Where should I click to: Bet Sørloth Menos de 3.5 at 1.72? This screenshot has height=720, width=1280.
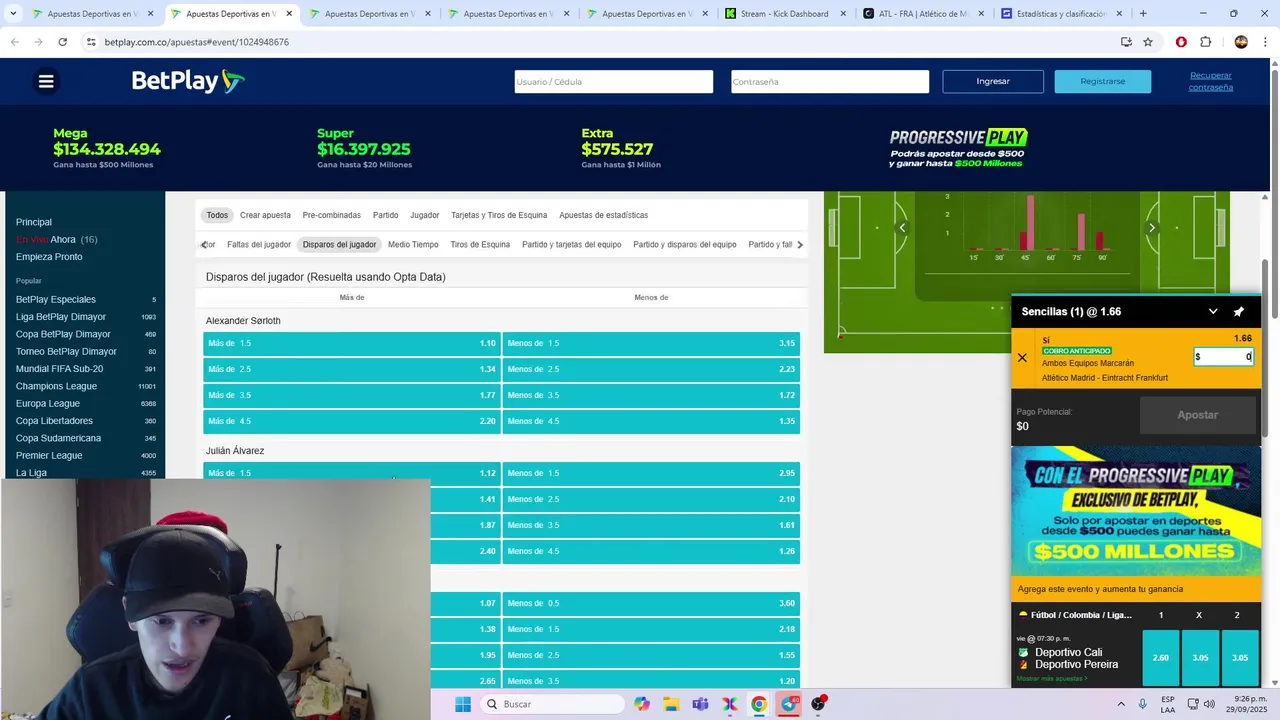coord(651,395)
